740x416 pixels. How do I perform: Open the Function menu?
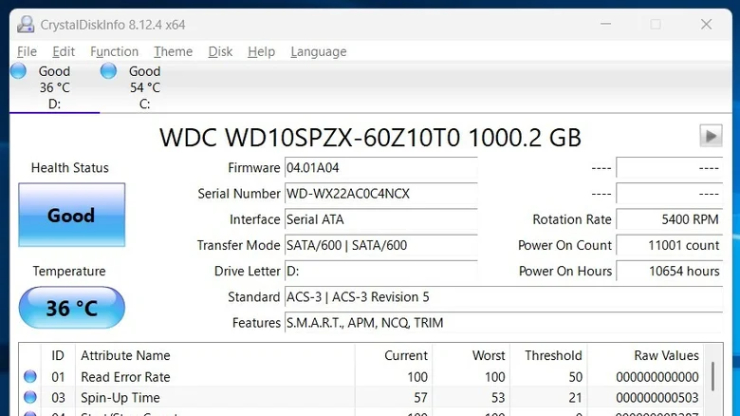coord(114,52)
